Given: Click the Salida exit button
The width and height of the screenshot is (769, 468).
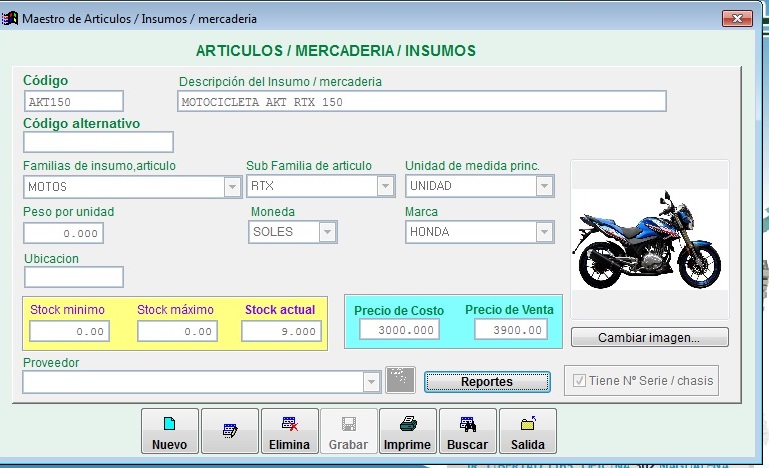Looking at the screenshot, I should click(x=527, y=432).
